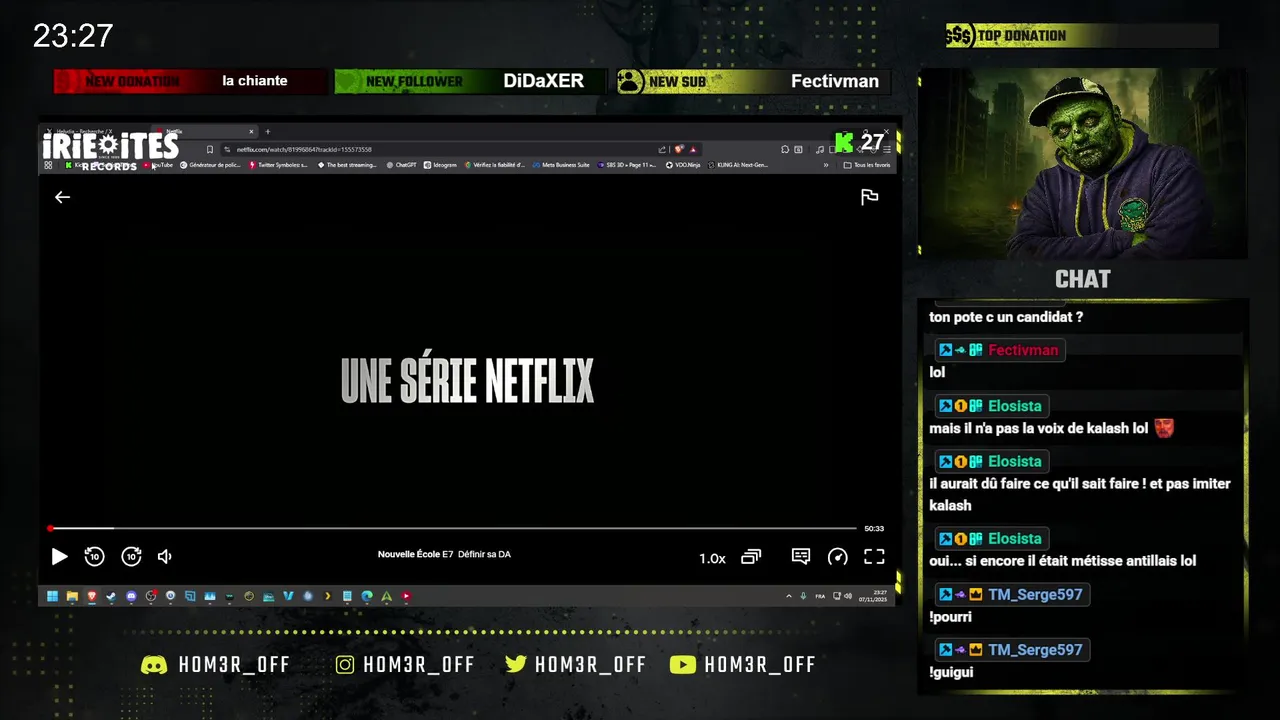The height and width of the screenshot is (720, 1280).
Task: Open the Instagram H0M3R_OFF social handle
Action: pos(403,665)
